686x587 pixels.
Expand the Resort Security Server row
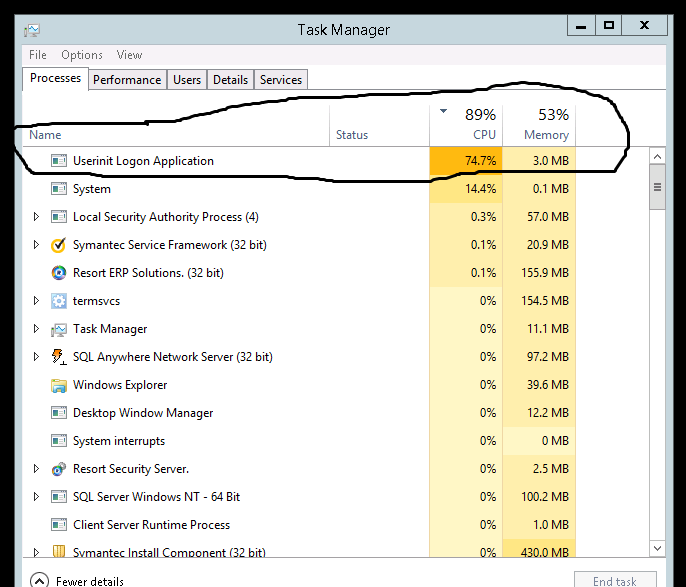point(36,468)
